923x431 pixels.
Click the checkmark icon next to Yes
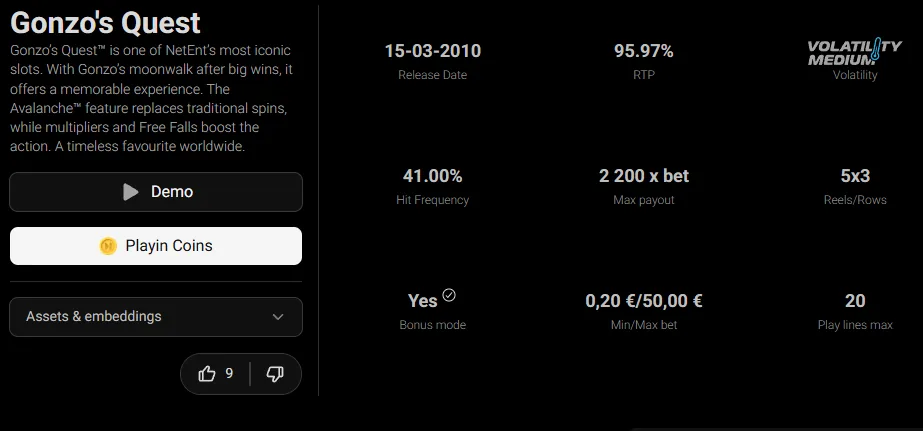(449, 295)
